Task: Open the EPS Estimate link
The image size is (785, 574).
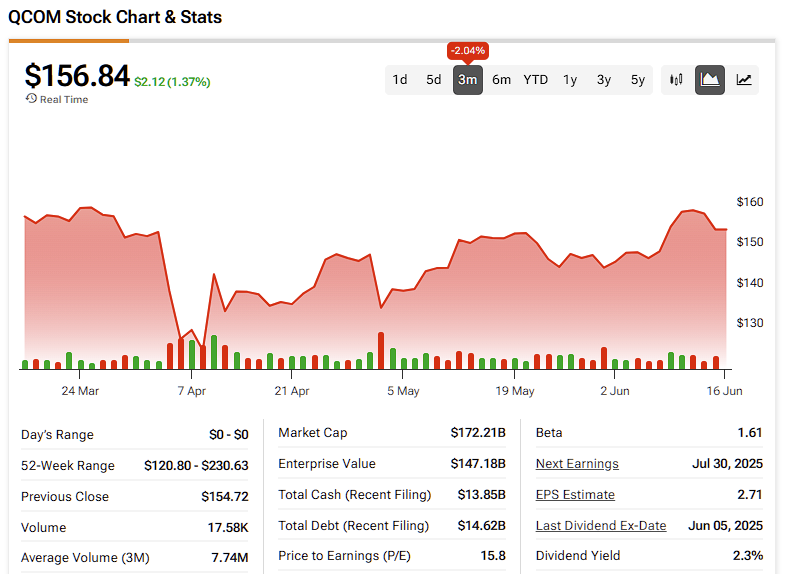Action: (x=575, y=495)
